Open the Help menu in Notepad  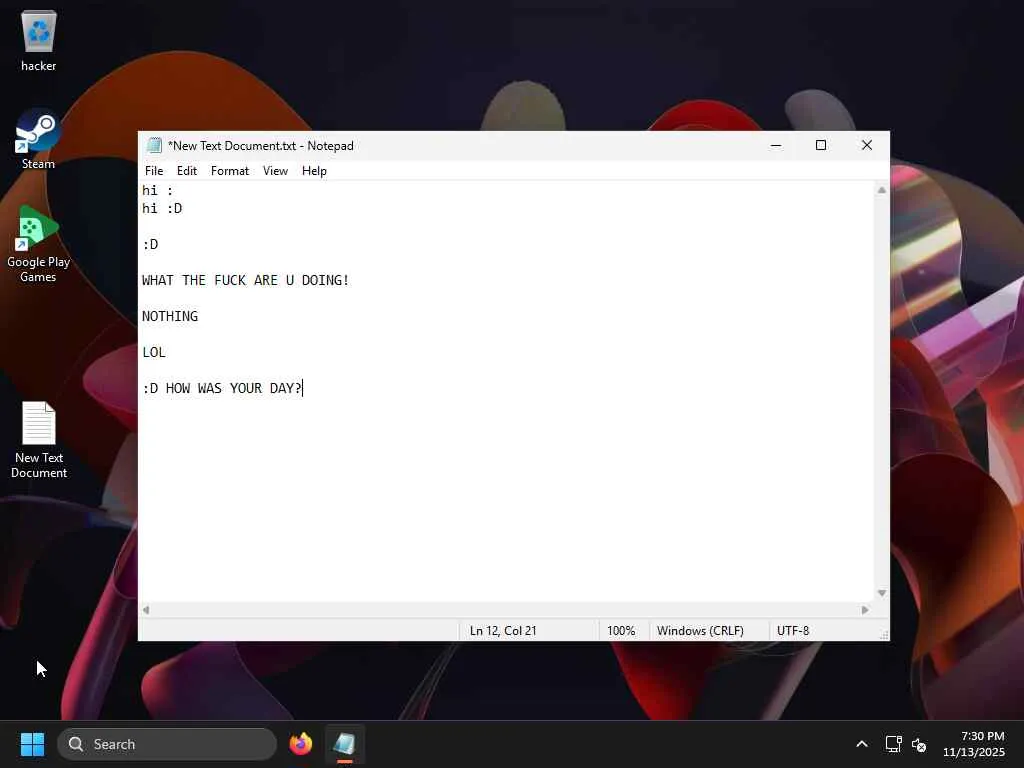314,170
